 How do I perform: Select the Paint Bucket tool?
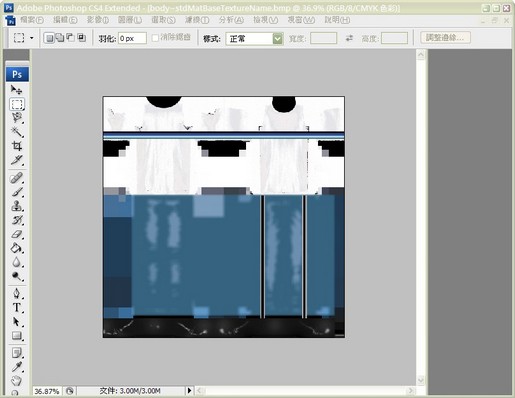17,248
